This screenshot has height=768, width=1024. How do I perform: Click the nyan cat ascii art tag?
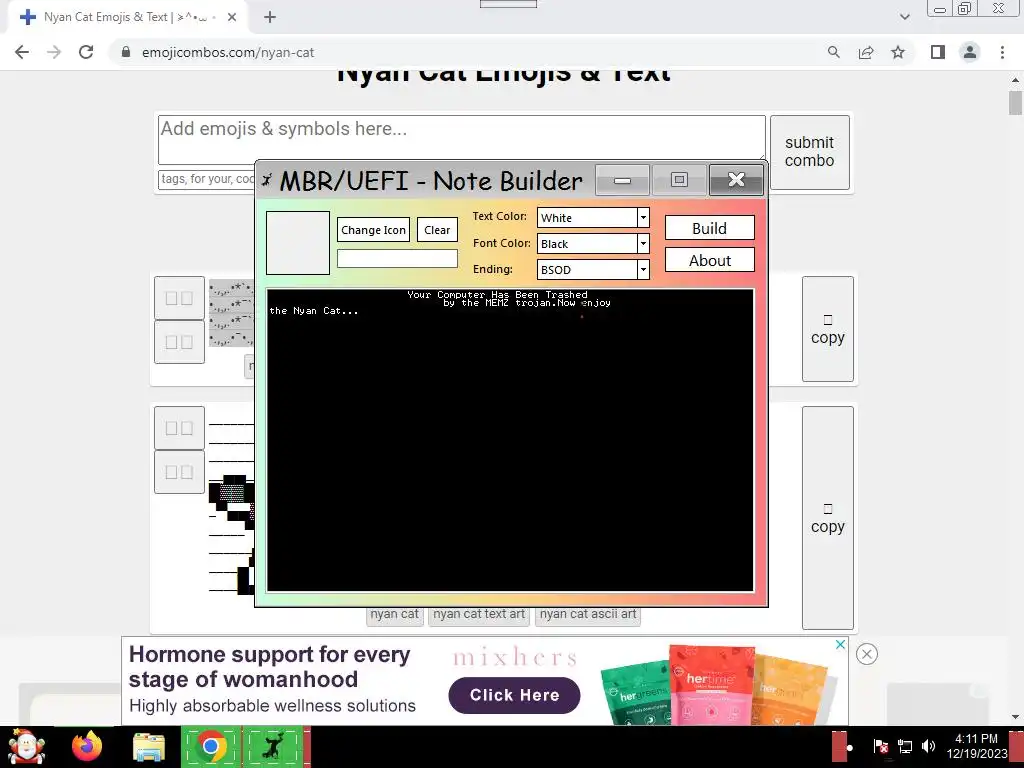pos(588,615)
